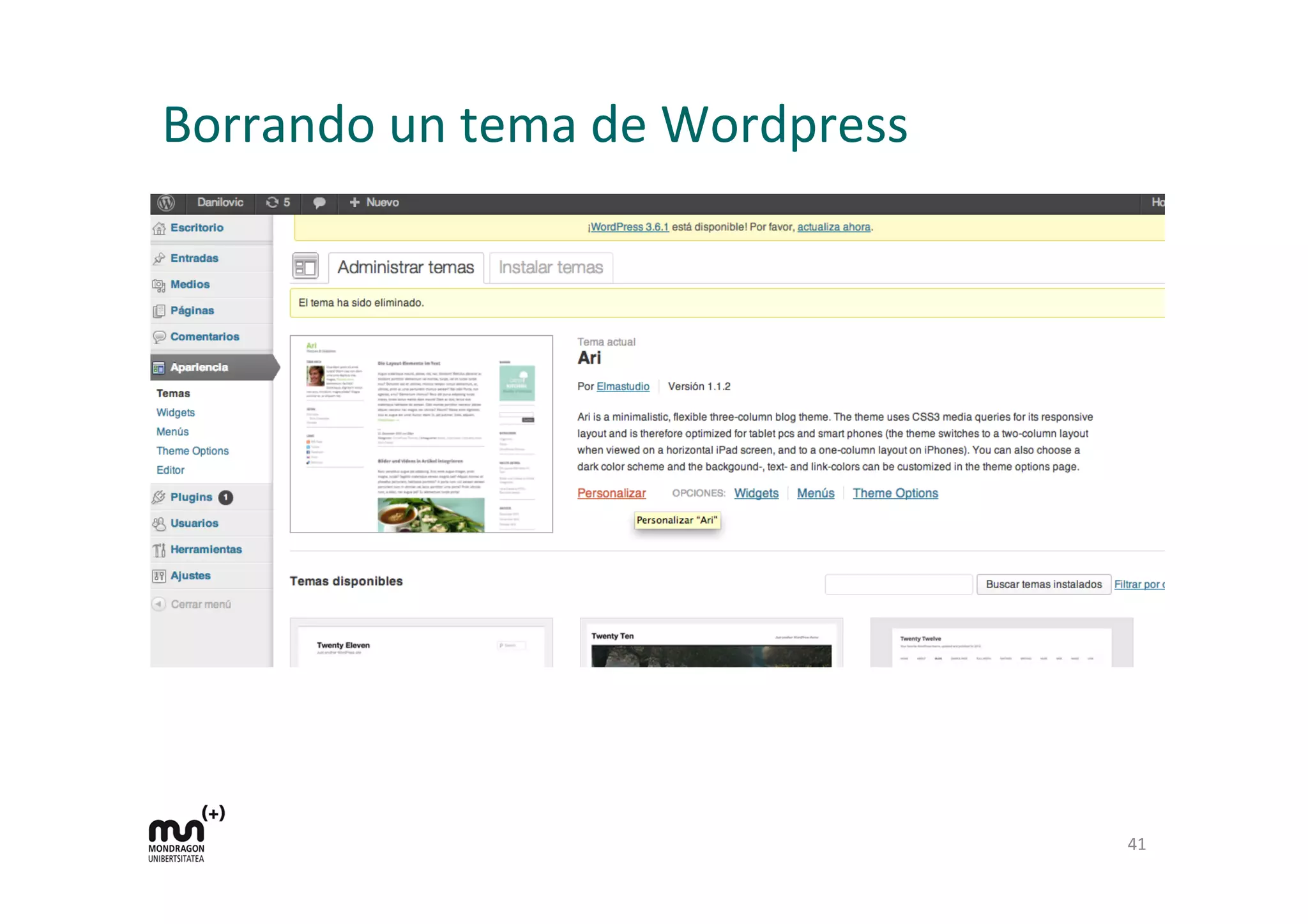Click the Ari theme screenshot thumbnail

point(421,434)
